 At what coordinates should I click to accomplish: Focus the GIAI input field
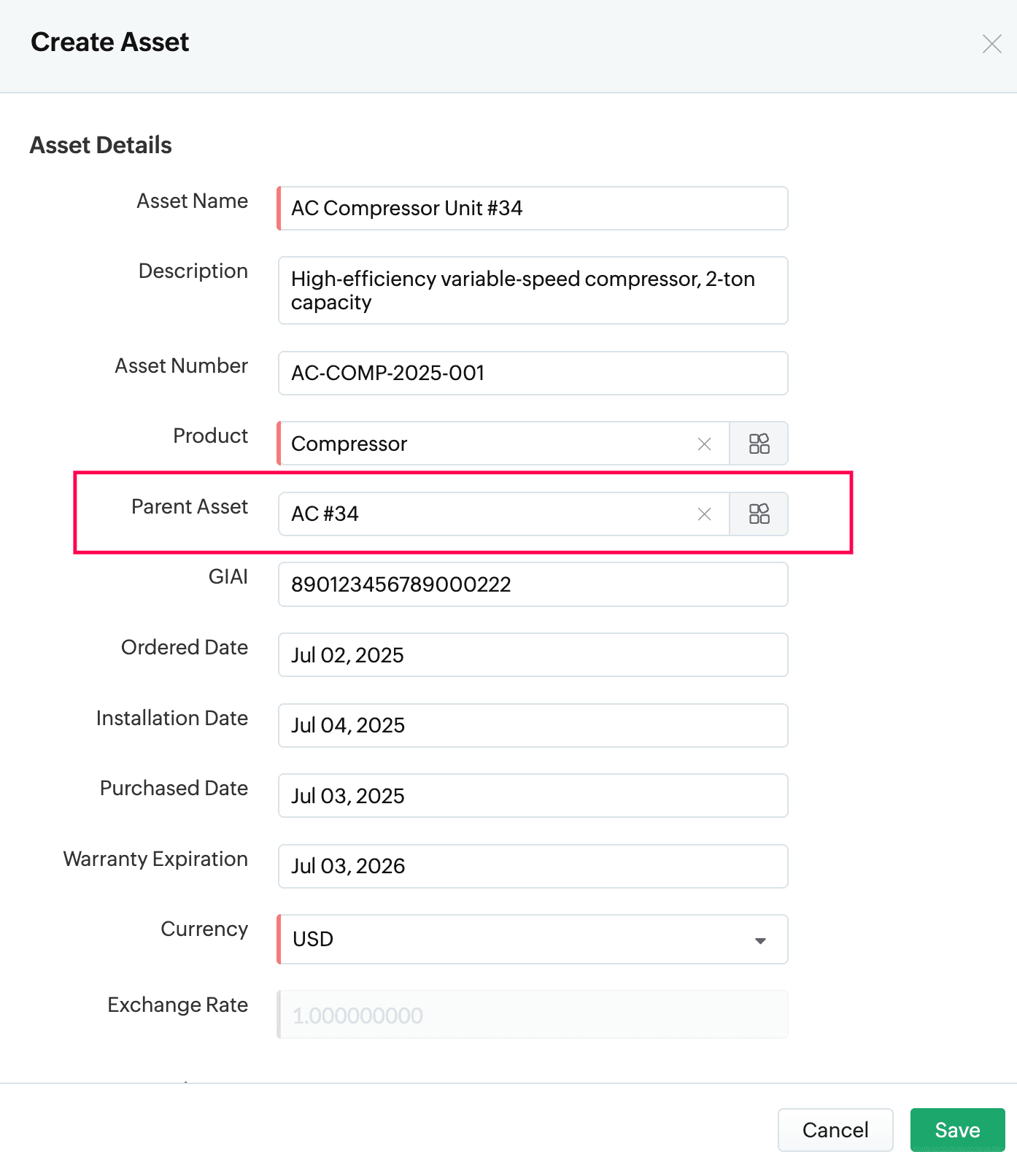coord(533,584)
